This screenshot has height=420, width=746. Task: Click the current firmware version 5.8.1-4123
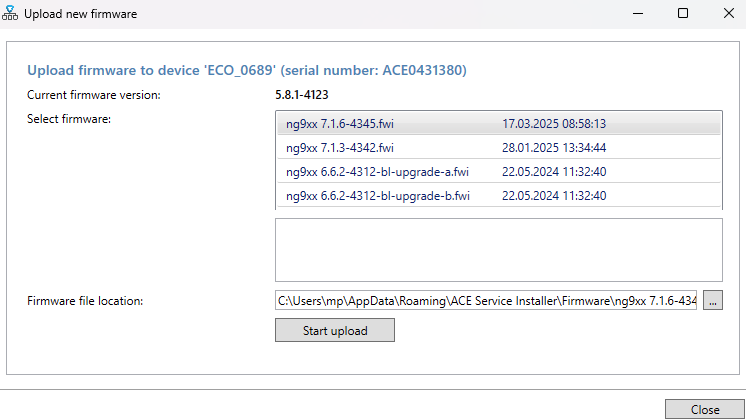point(302,95)
